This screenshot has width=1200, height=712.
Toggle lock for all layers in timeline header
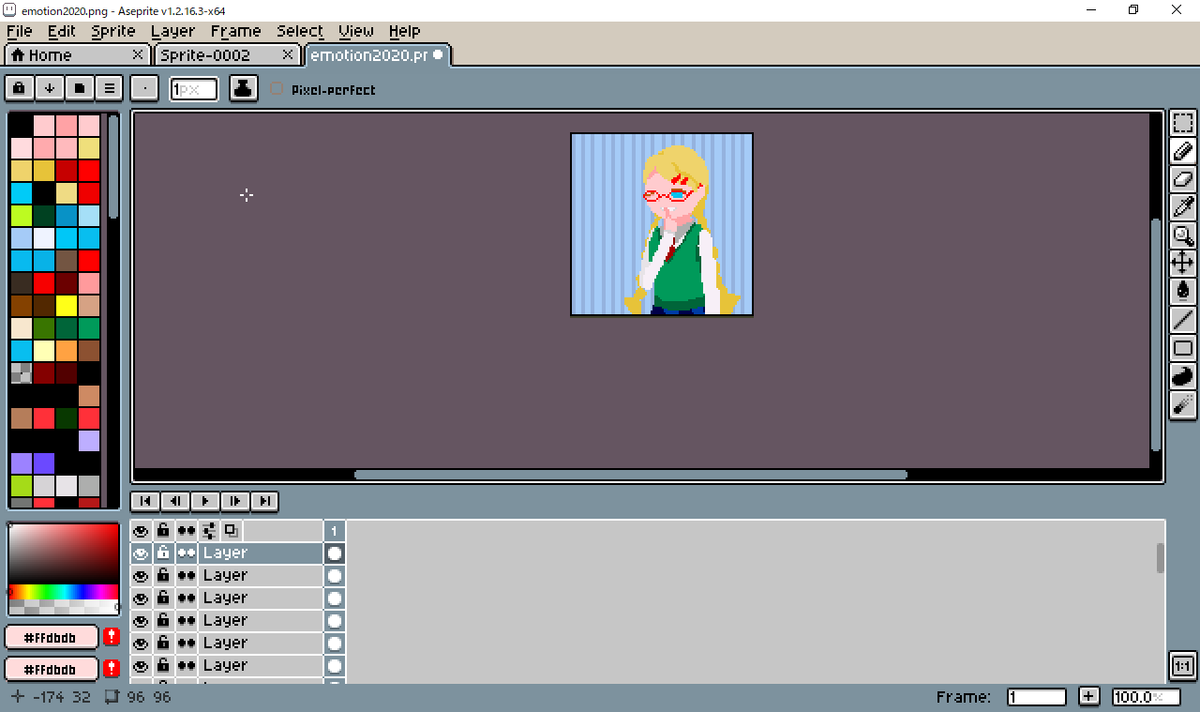pos(163,531)
